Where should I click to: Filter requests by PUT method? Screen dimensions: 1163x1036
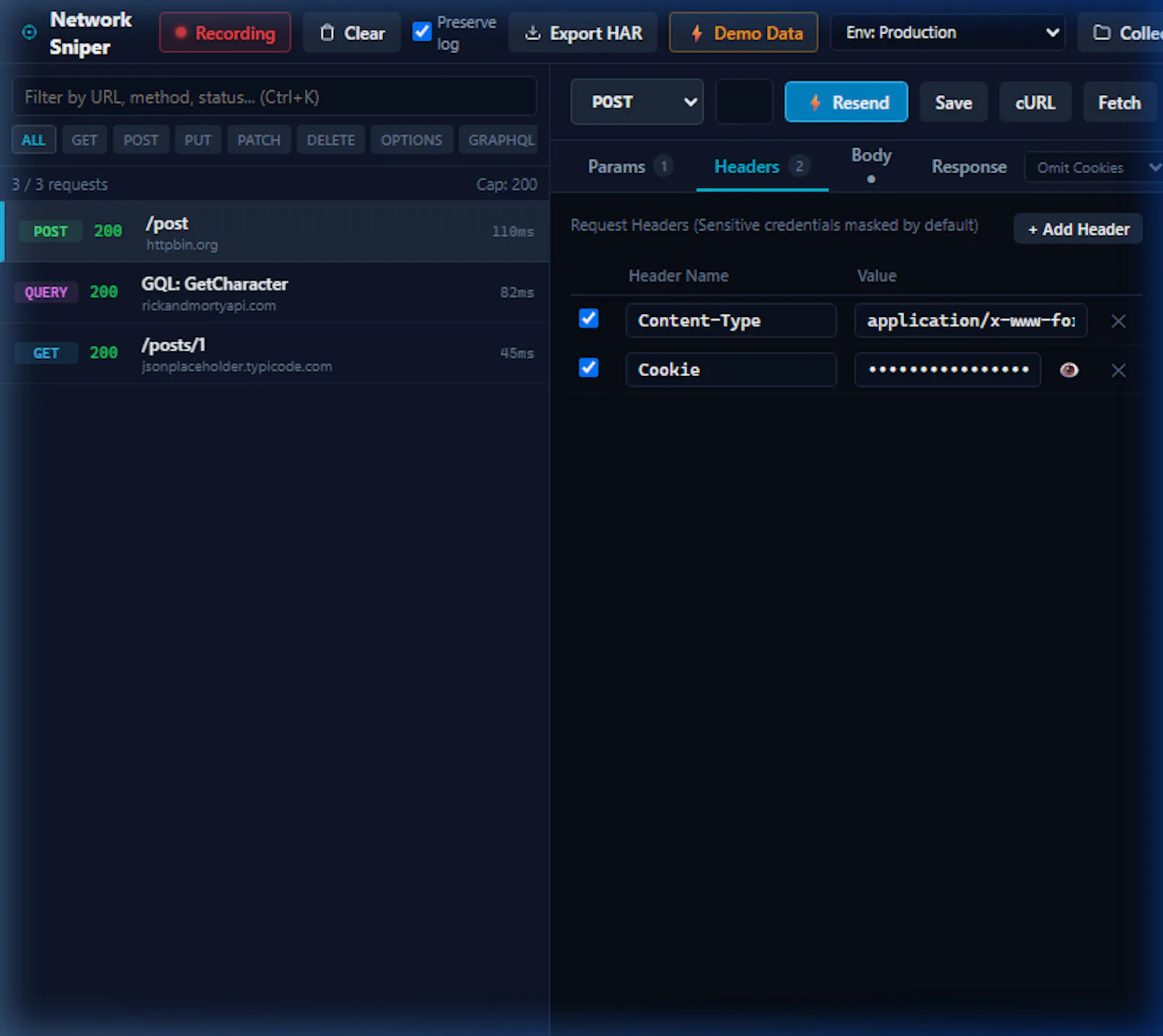point(198,140)
